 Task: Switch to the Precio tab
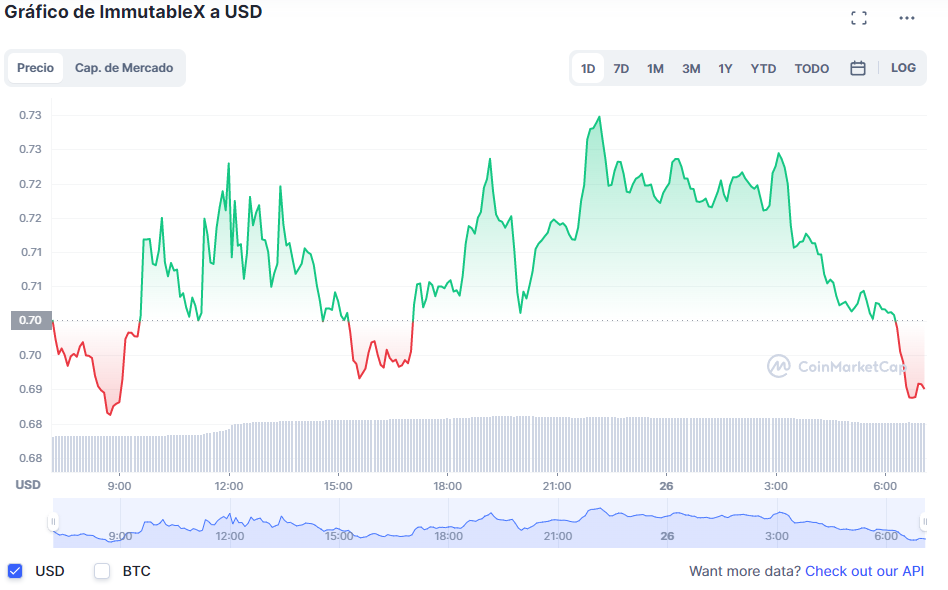click(35, 68)
